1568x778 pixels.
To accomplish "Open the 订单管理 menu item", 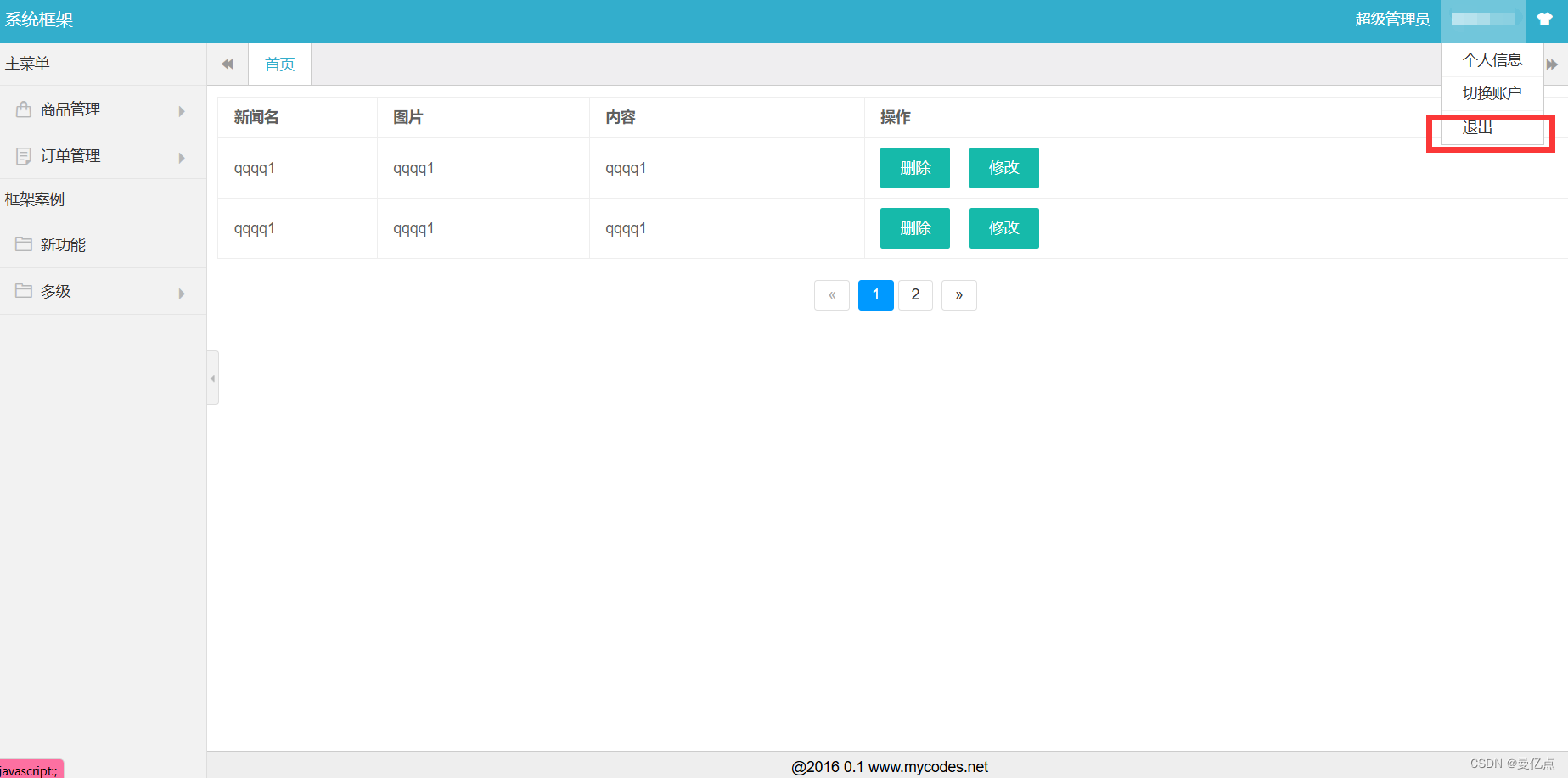I will click(x=103, y=156).
